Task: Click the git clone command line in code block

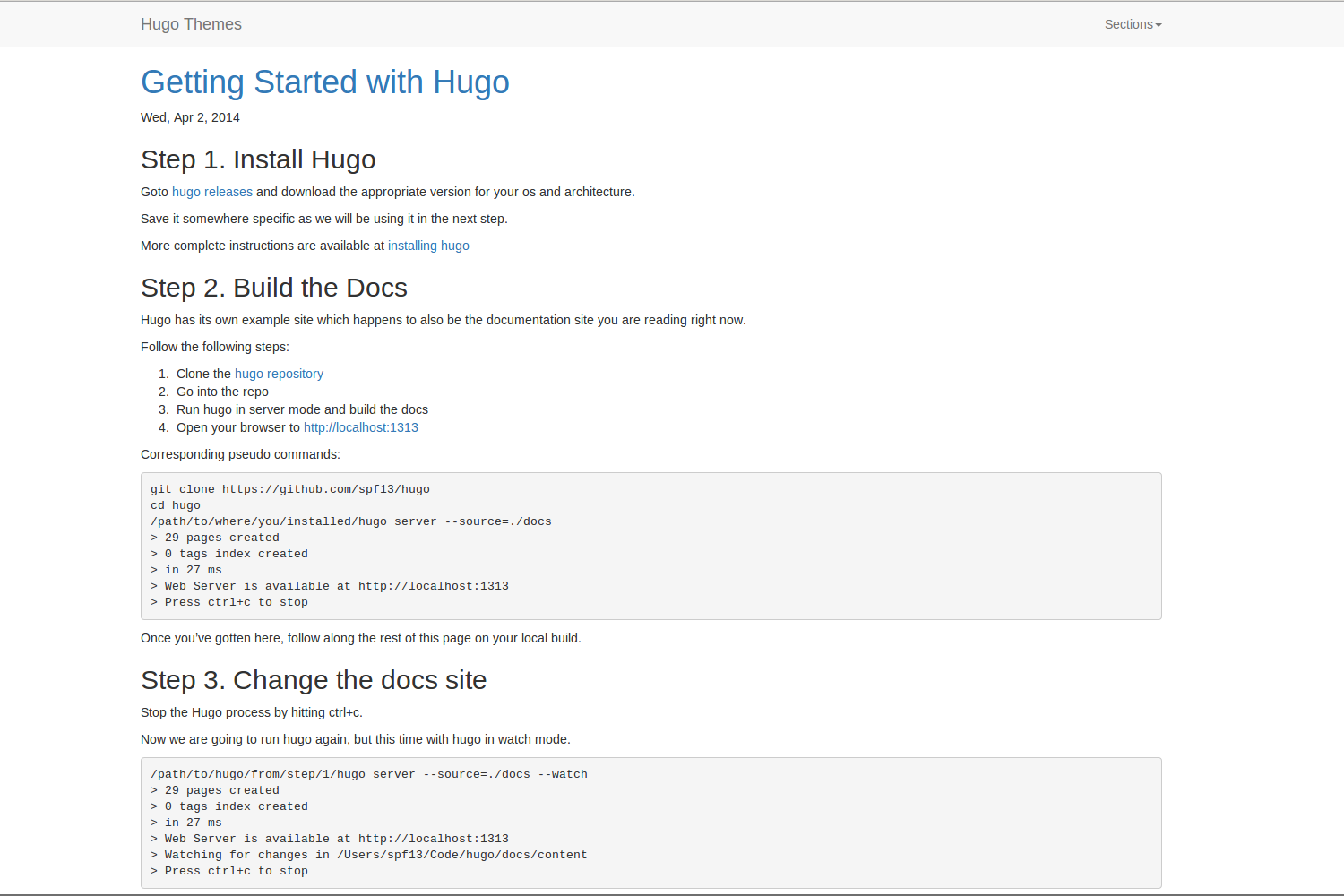Action: [290, 489]
